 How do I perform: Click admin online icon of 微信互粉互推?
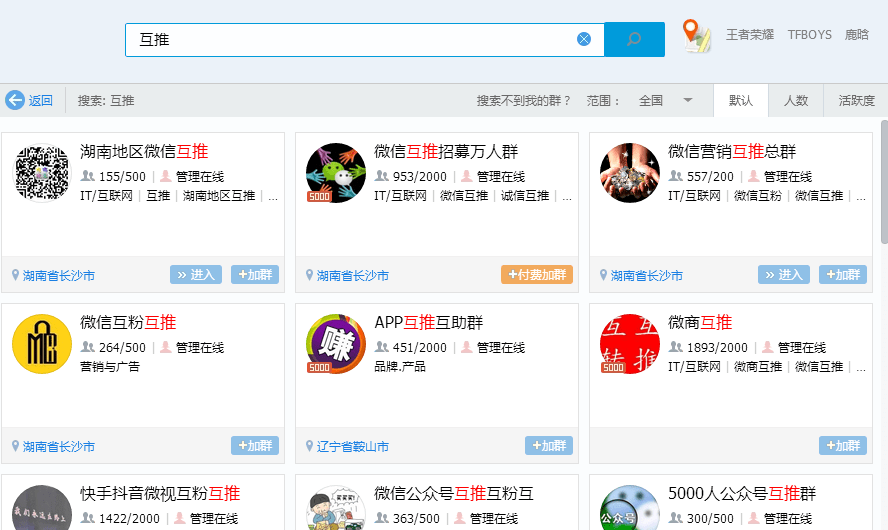pos(166,347)
